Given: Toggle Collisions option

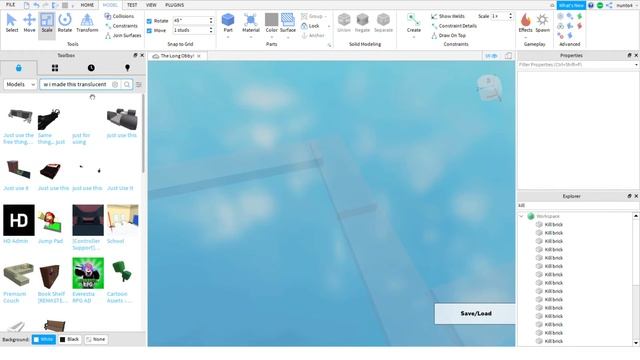Looking at the screenshot, I should [x=119, y=16].
